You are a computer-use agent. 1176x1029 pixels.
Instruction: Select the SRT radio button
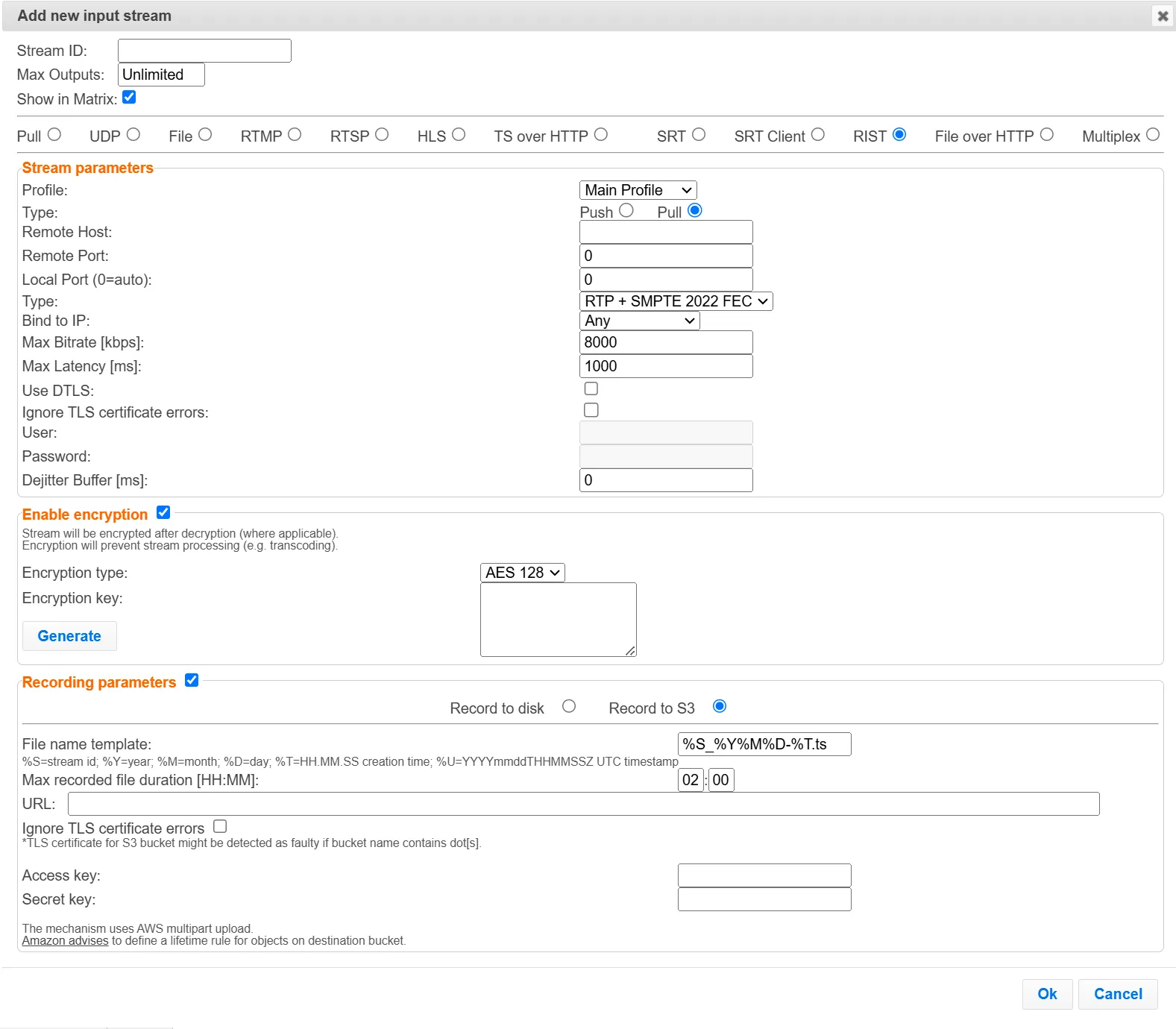(699, 134)
